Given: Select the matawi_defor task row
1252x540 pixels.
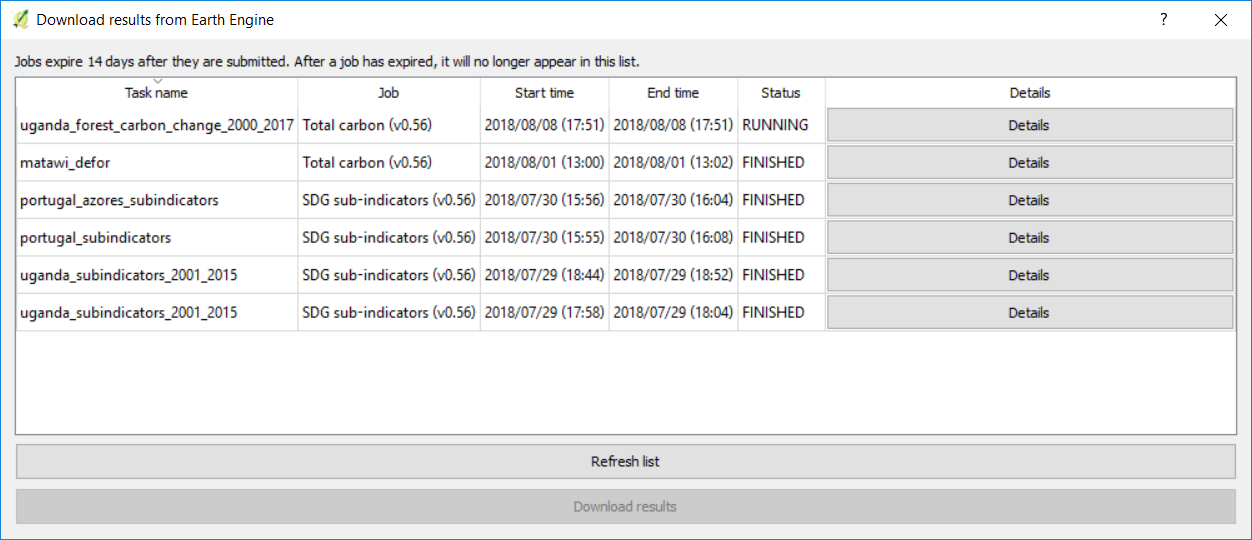Looking at the screenshot, I should 65,163.
